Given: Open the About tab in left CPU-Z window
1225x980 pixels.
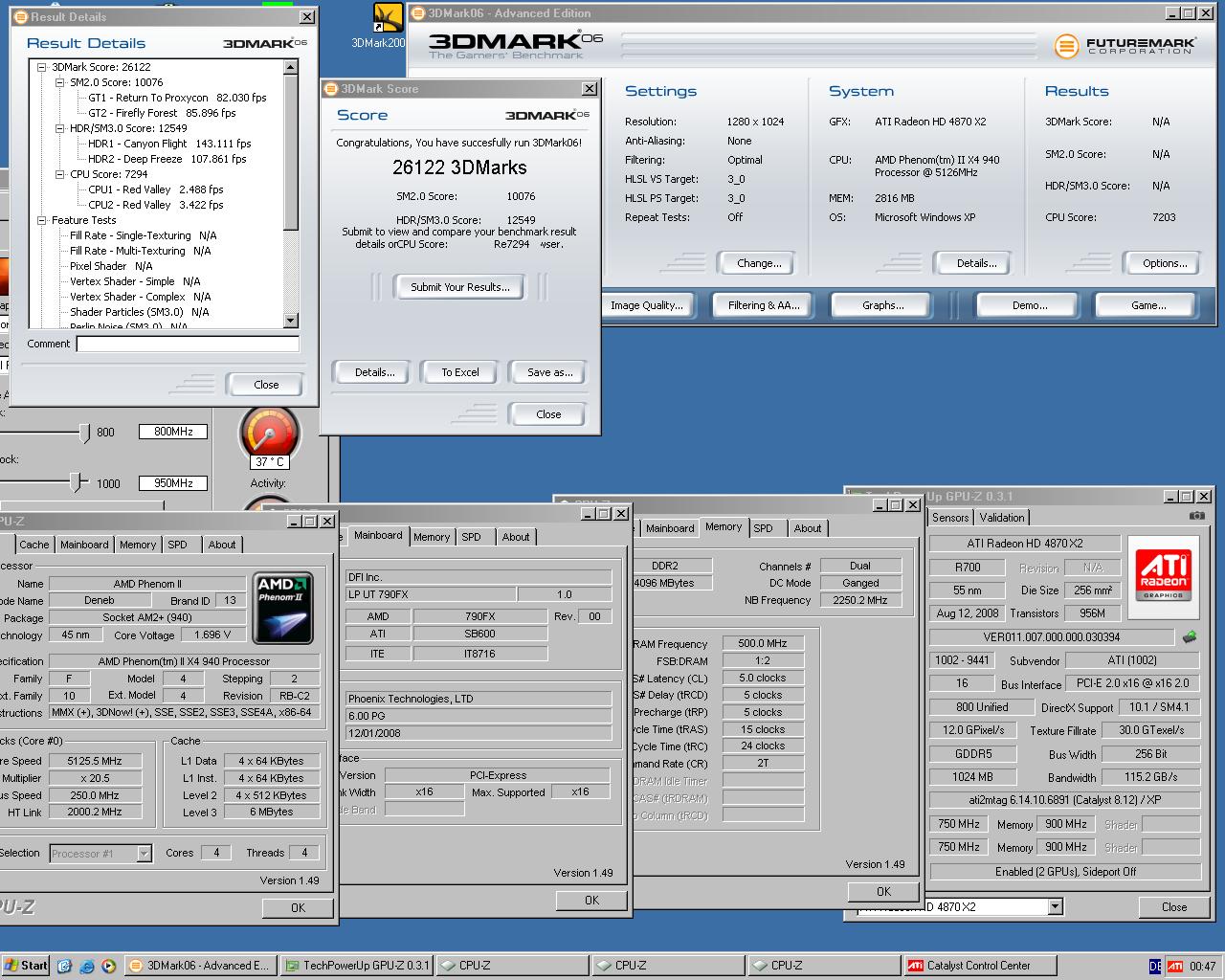Looking at the screenshot, I should tap(222, 545).
